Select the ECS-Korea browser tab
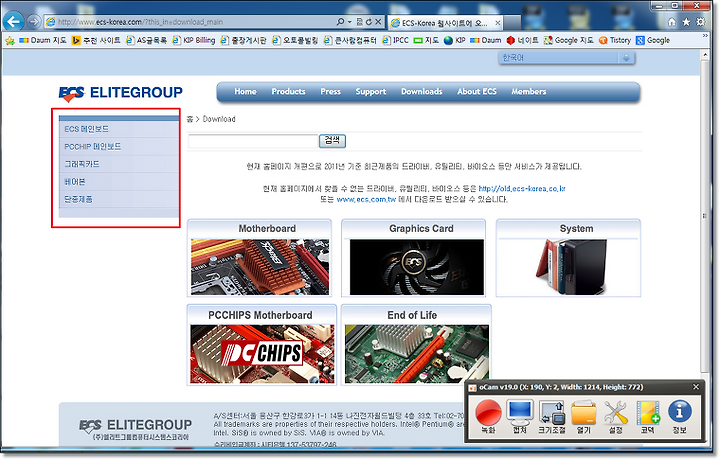 click(444, 22)
